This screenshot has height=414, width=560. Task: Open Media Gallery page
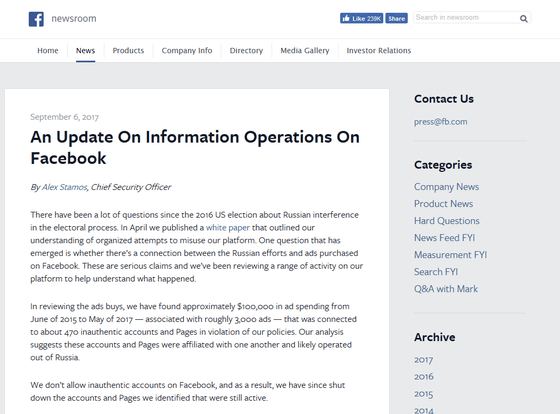(x=305, y=50)
